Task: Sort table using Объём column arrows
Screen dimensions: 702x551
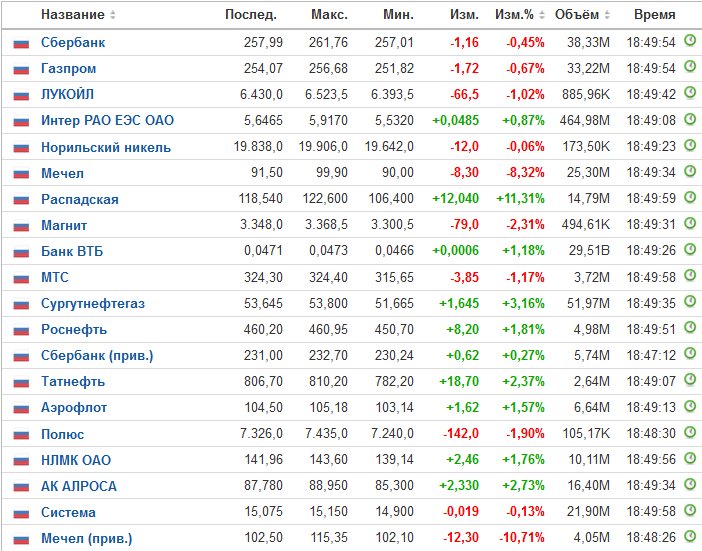Action: click(x=607, y=15)
